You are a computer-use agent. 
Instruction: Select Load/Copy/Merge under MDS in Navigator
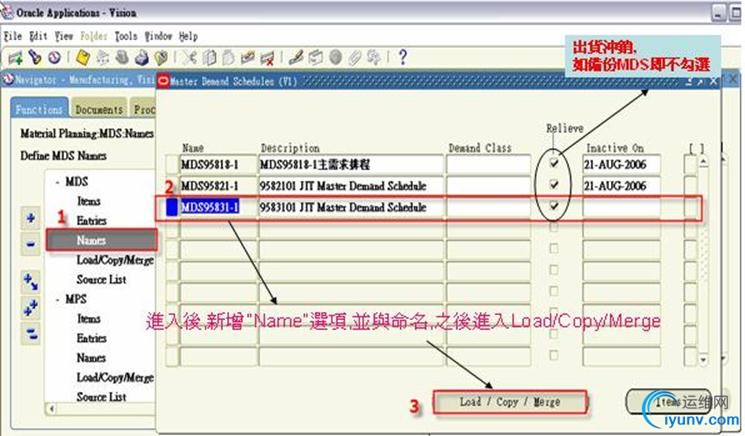[115, 260]
